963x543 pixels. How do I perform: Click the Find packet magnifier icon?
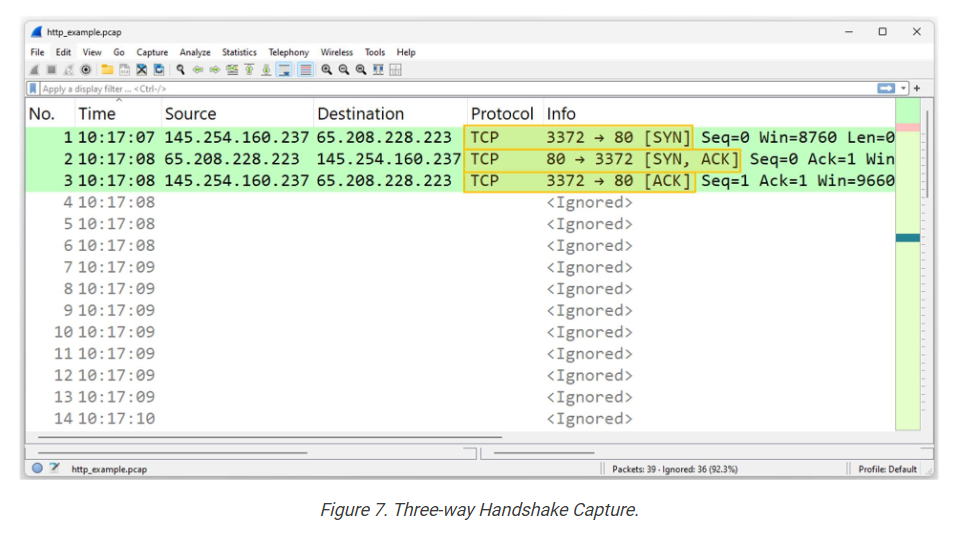[x=181, y=70]
